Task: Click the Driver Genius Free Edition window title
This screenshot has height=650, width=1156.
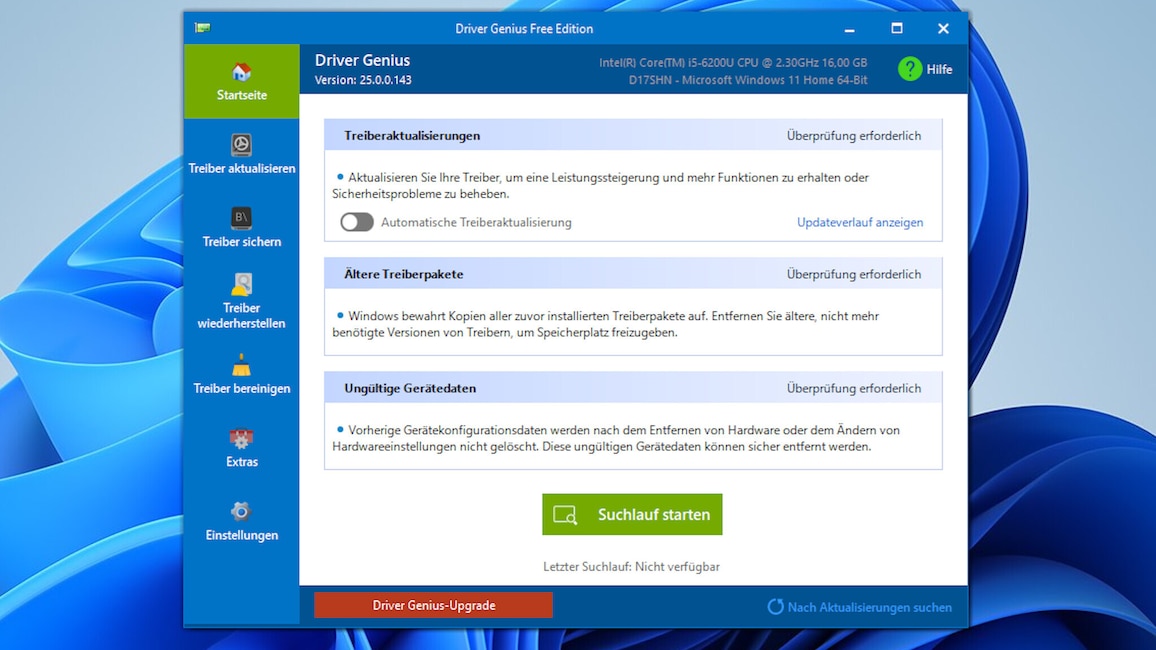Action: click(524, 29)
